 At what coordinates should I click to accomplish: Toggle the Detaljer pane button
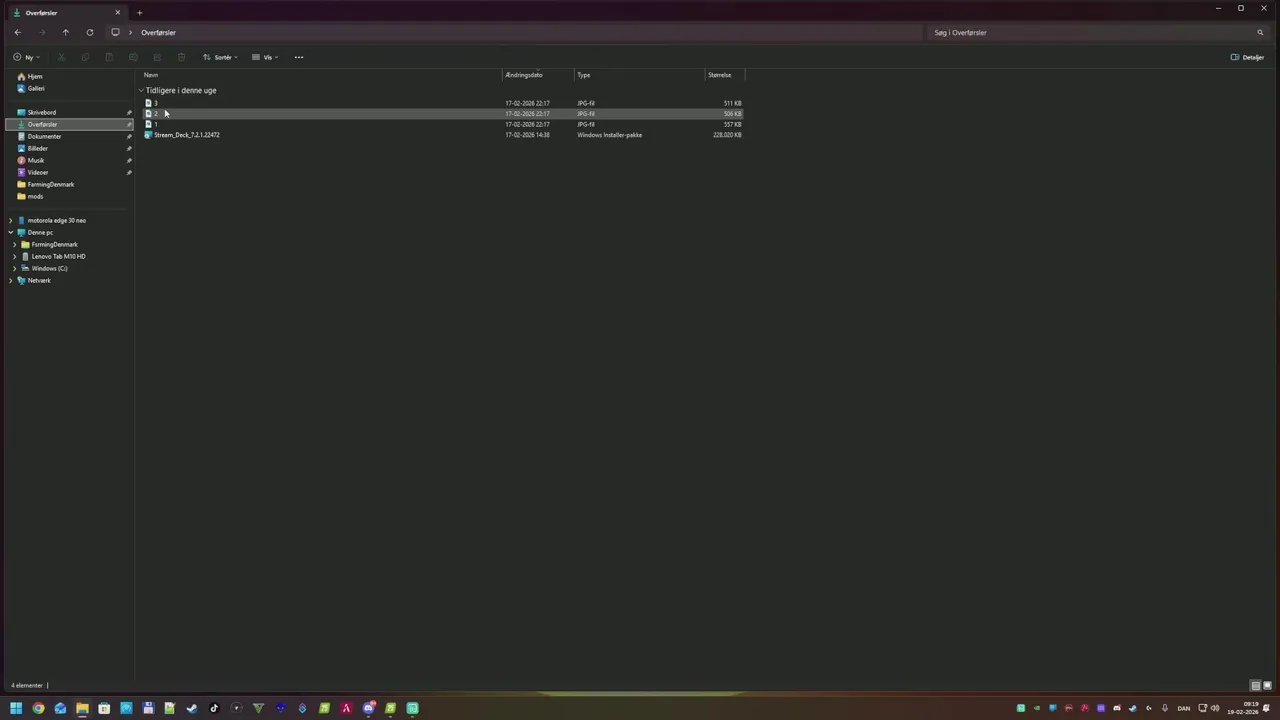point(1247,57)
